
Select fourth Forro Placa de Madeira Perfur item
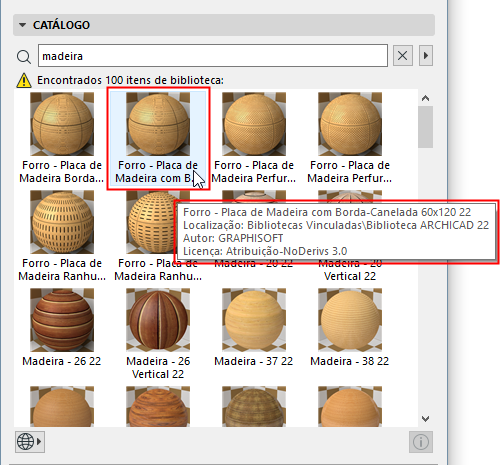350,138
